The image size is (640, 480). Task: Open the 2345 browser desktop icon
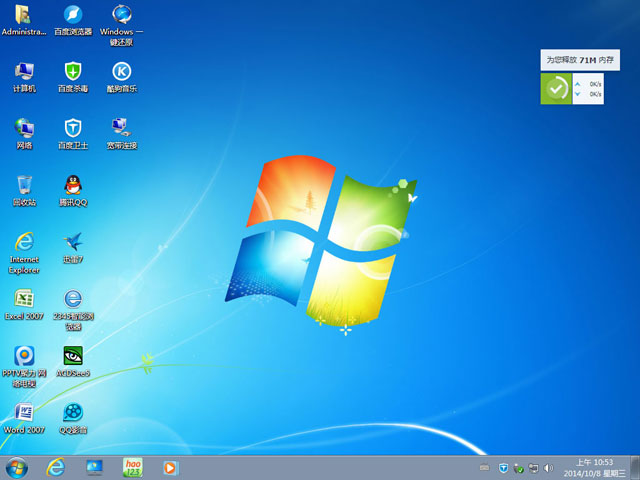click(73, 309)
